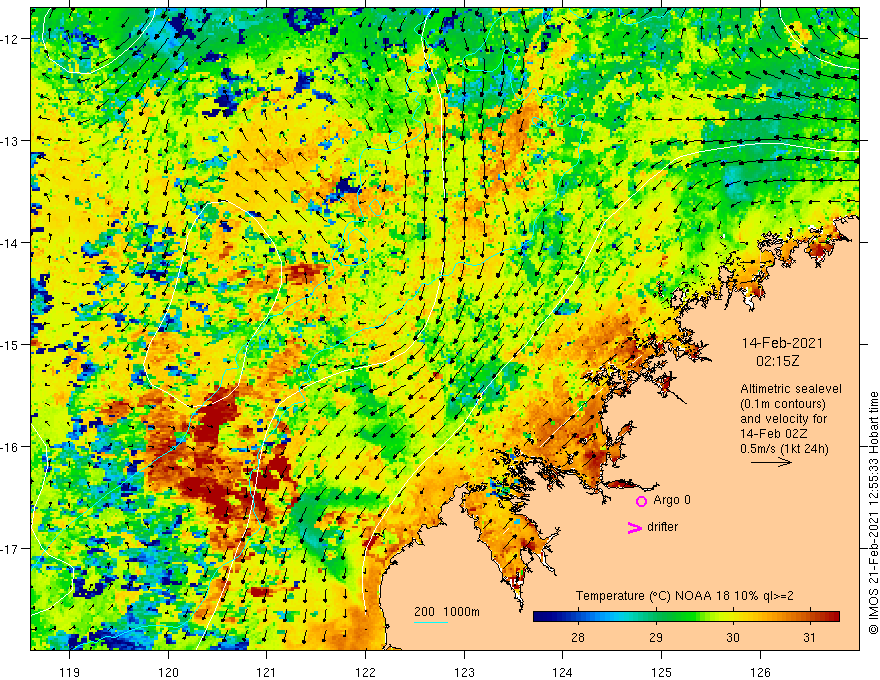This screenshot has height=680, width=880.
Task: Click latitude axis label '-16'
Action: click(10, 447)
